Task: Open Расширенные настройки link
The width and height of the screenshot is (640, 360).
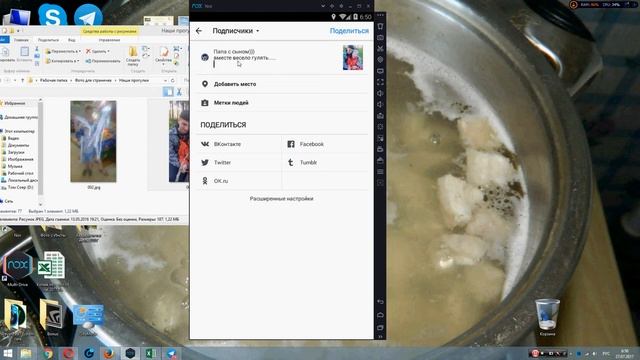Action: (282, 198)
